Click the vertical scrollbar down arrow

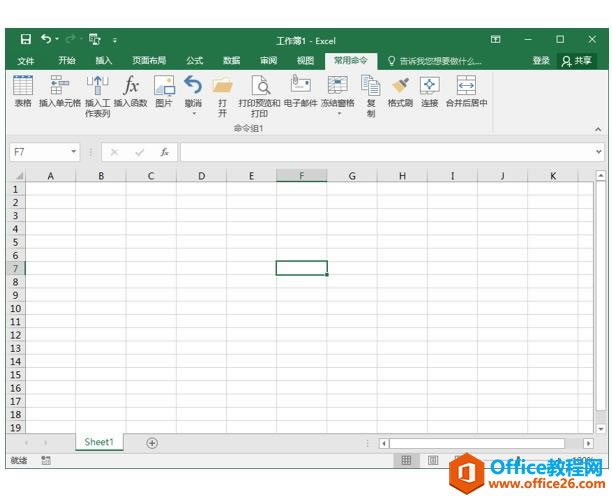[601, 428]
